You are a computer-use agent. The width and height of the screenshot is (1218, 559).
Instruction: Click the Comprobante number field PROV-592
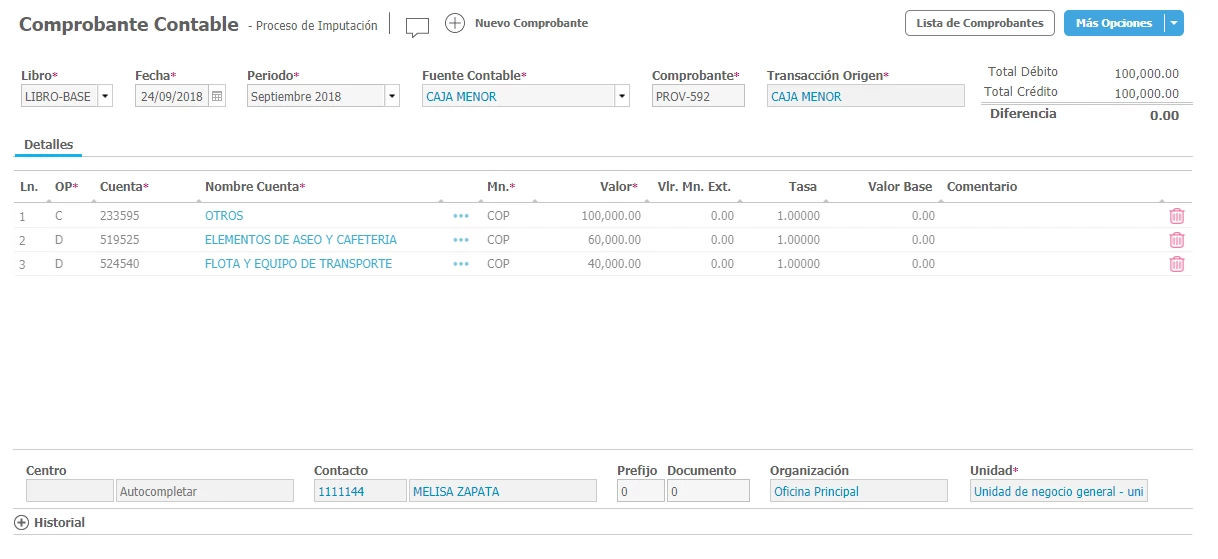[698, 96]
